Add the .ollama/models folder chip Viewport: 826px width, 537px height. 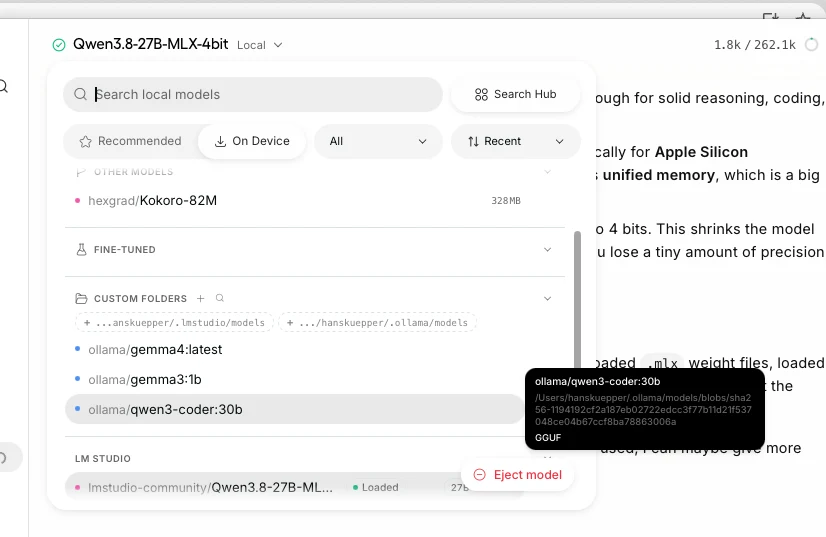[378, 323]
